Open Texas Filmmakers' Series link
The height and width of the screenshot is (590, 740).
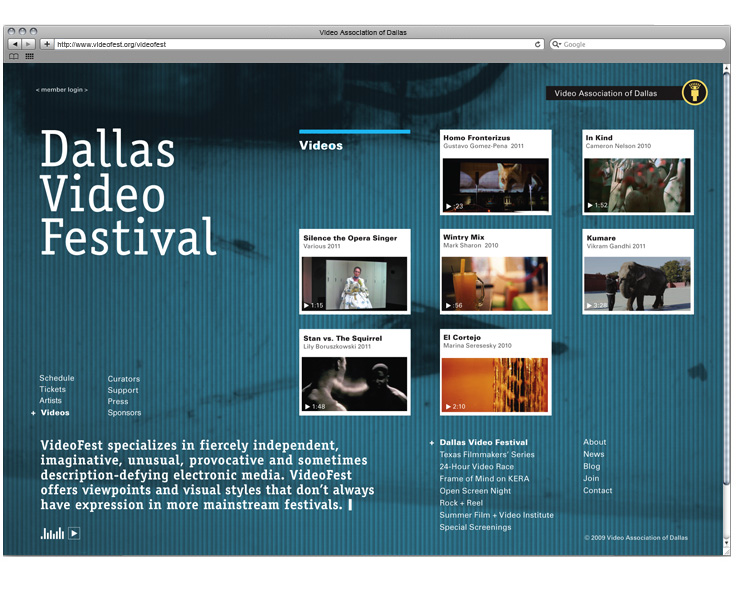click(487, 455)
